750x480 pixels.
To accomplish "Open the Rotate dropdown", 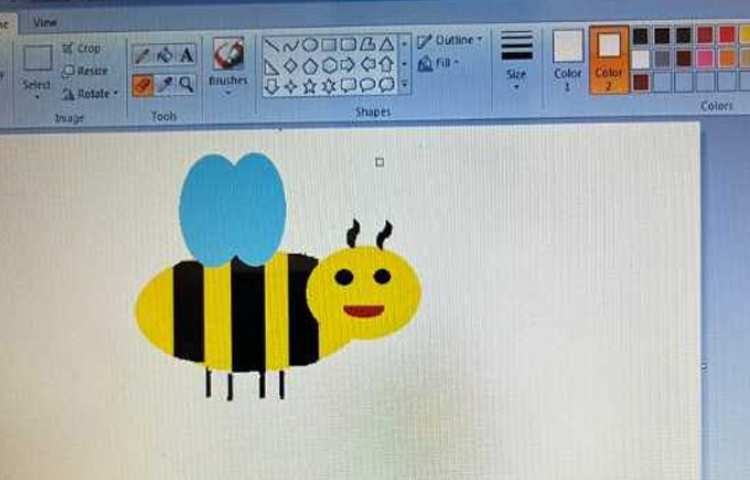I will [90, 94].
